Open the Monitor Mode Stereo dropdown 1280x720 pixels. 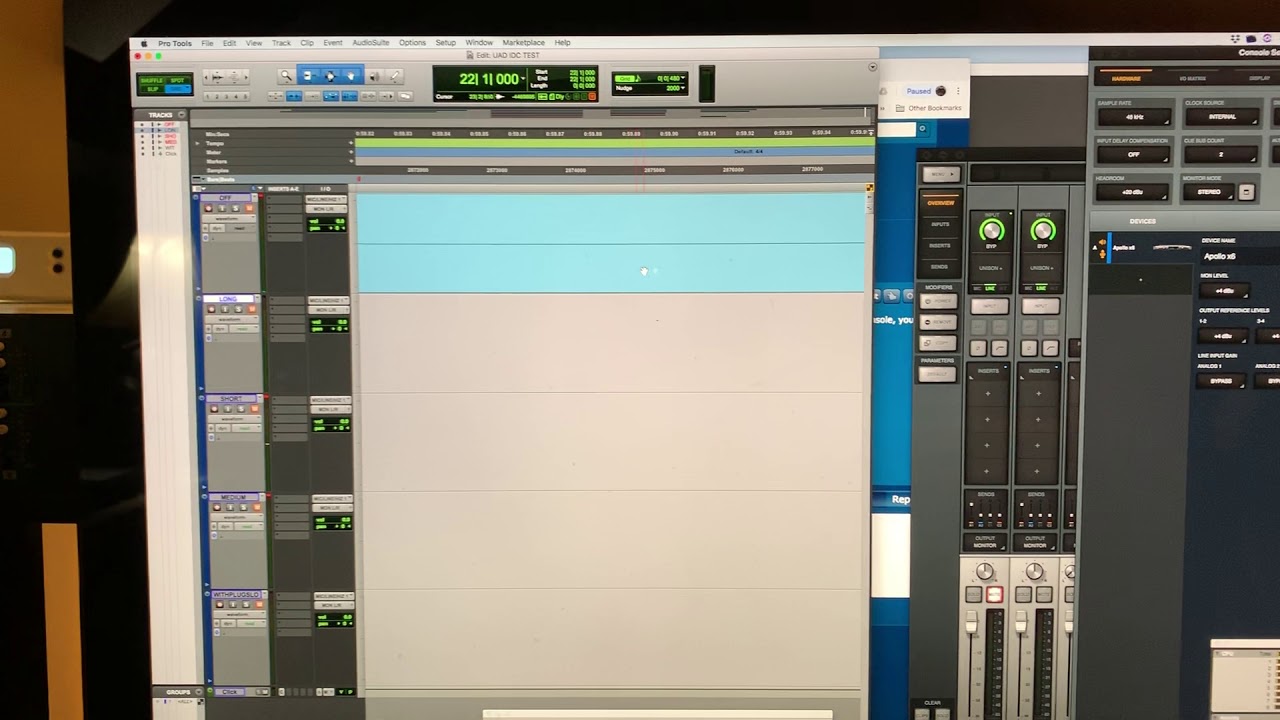[1208, 192]
